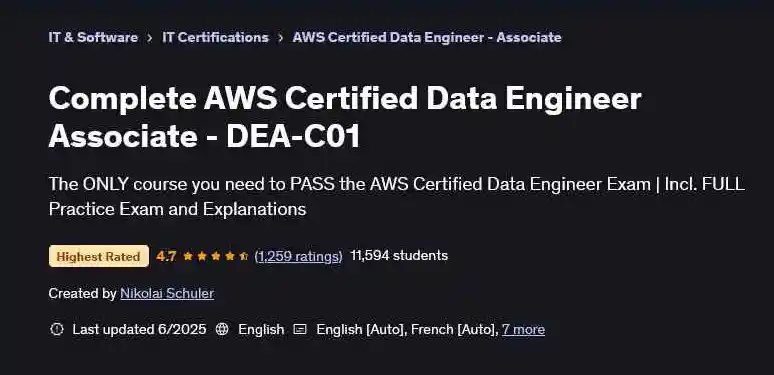Click the 11,594 students count
The width and height of the screenshot is (774, 375).
pos(399,256)
